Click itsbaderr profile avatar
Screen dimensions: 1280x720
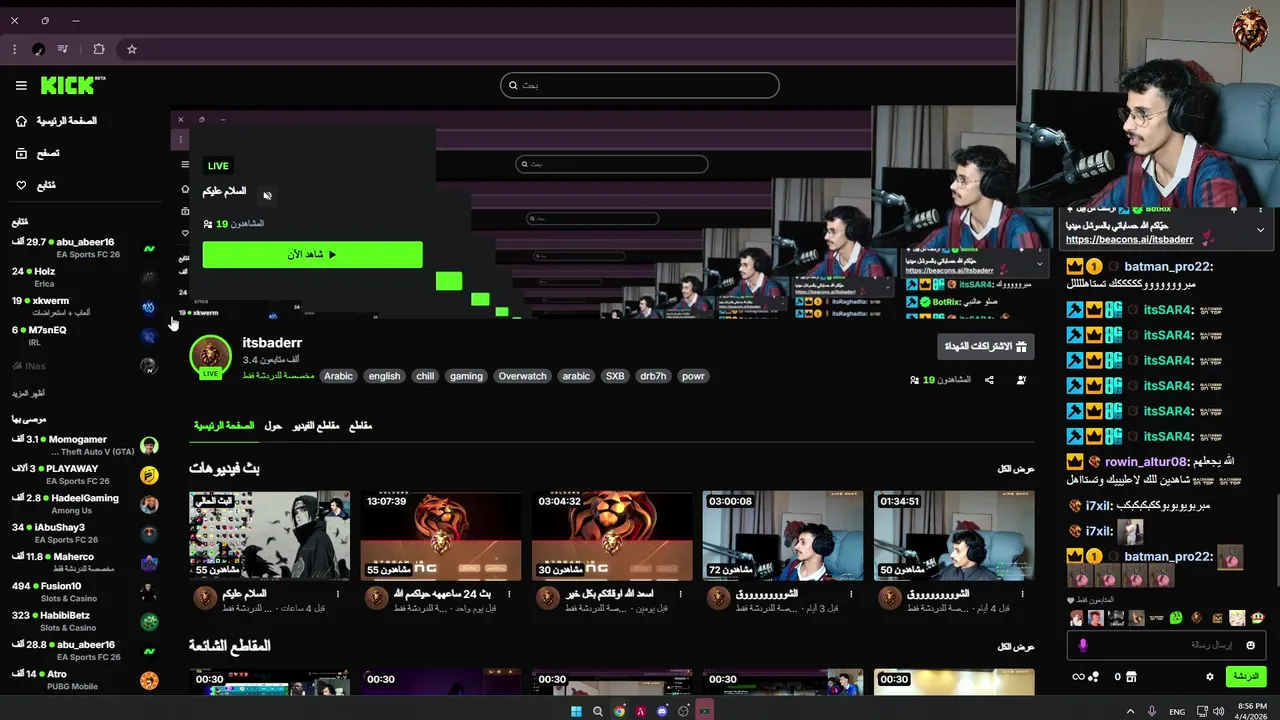210,354
